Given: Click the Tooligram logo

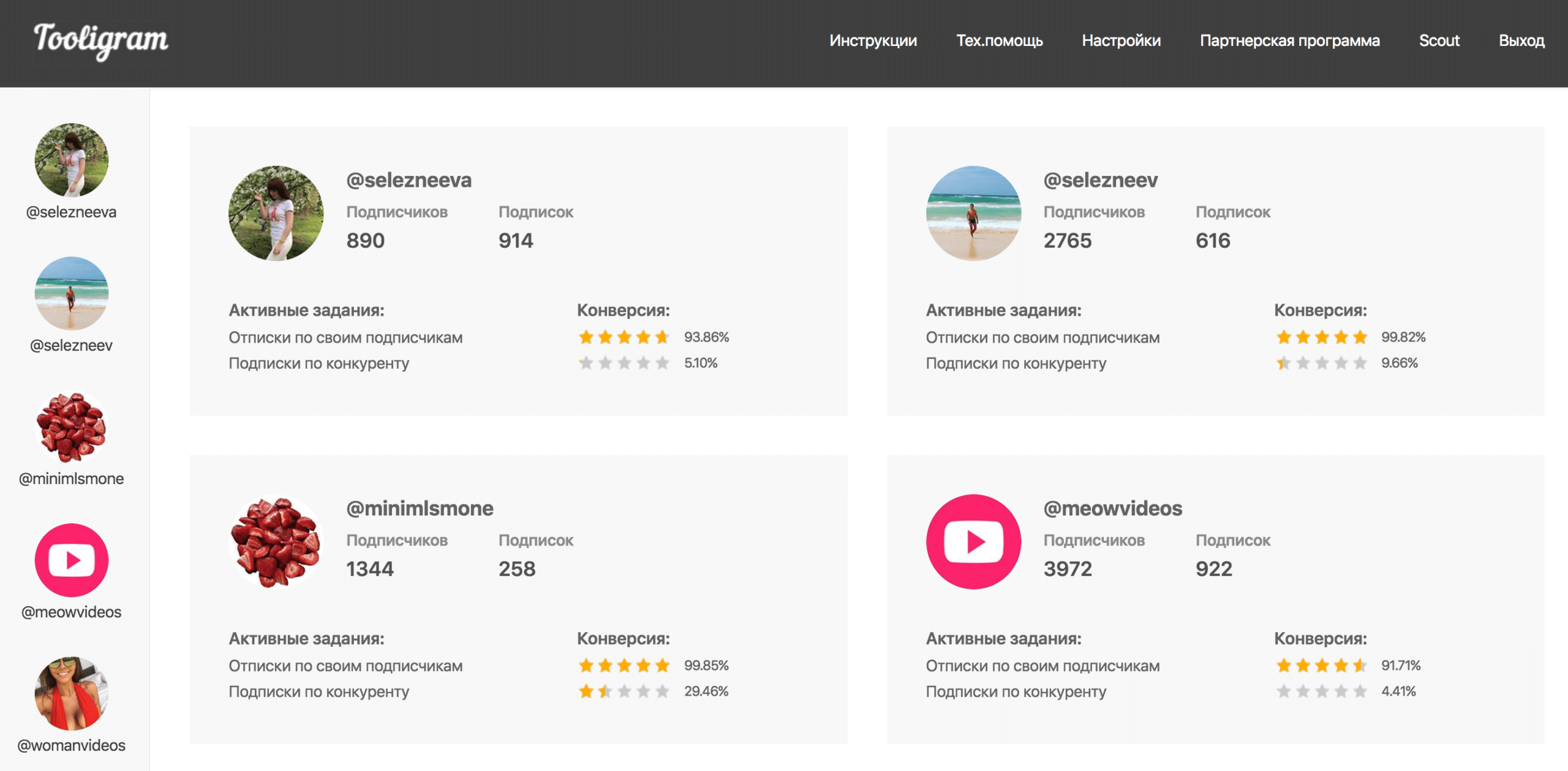Looking at the screenshot, I should tap(101, 40).
